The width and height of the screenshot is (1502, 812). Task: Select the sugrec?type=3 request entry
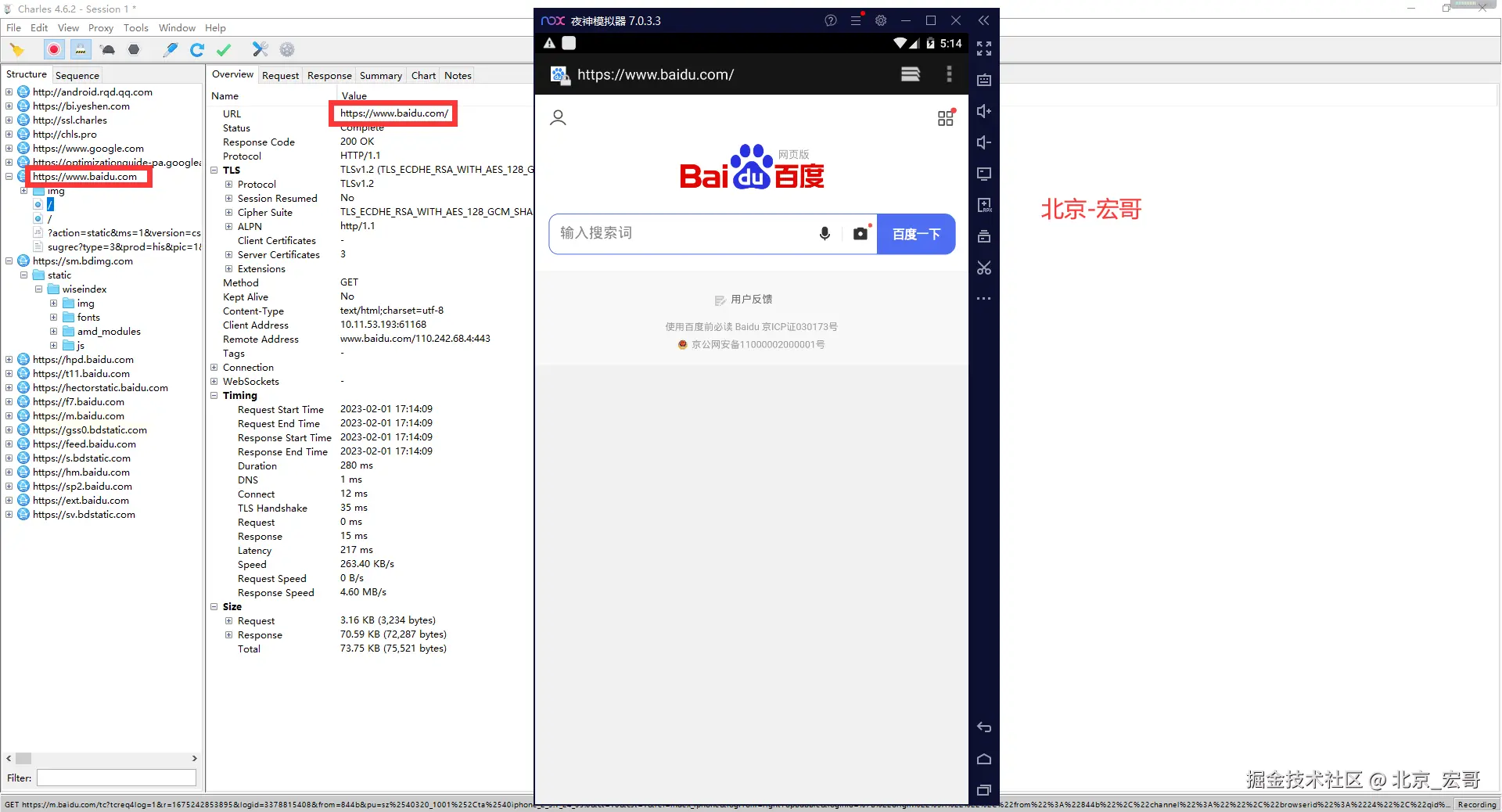[x=124, y=246]
